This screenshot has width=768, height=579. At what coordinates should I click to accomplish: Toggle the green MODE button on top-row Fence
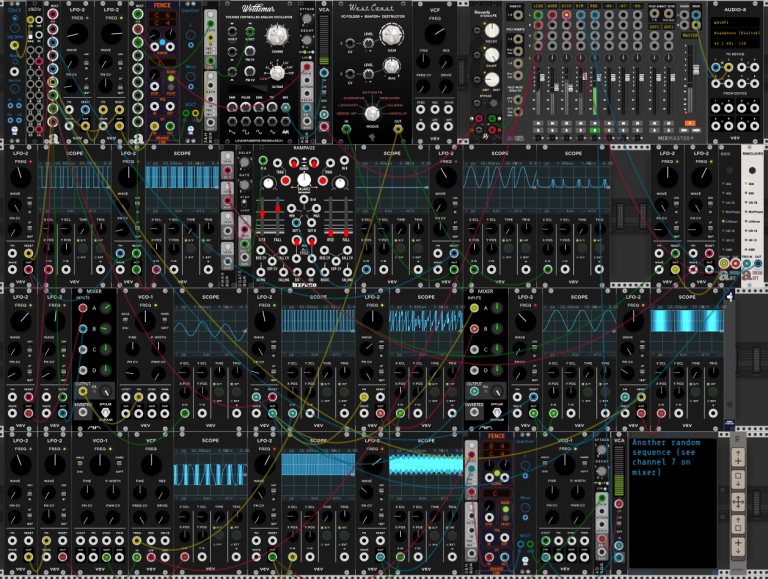point(171,78)
